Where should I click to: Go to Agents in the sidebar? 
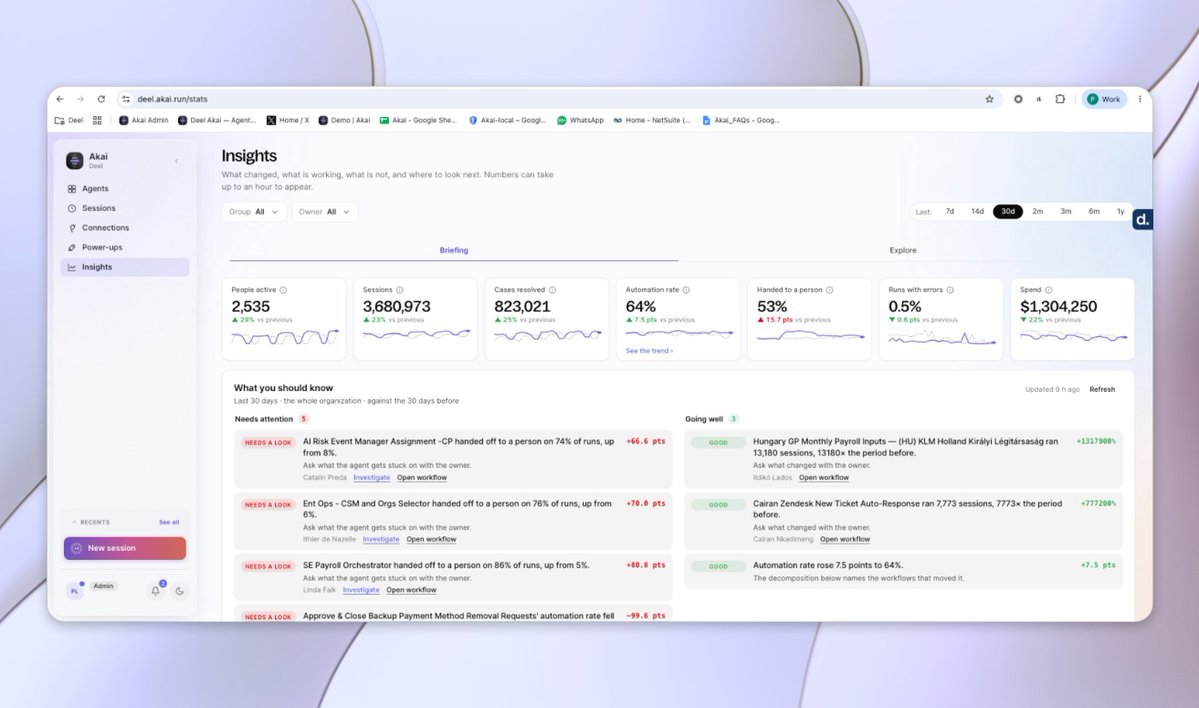pos(125,188)
